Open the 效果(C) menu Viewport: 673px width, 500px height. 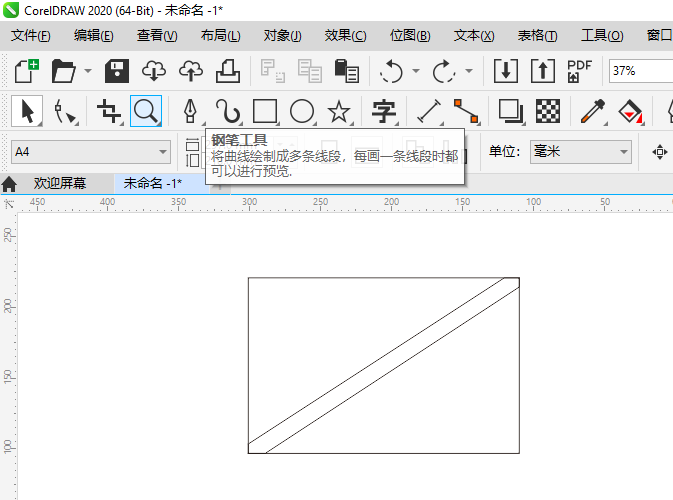345,36
